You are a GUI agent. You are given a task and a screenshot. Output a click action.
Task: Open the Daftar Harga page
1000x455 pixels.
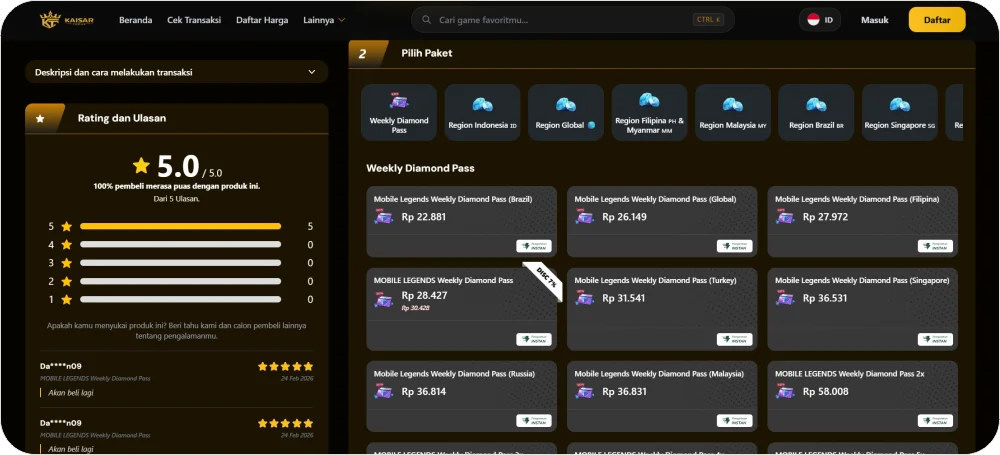click(262, 20)
